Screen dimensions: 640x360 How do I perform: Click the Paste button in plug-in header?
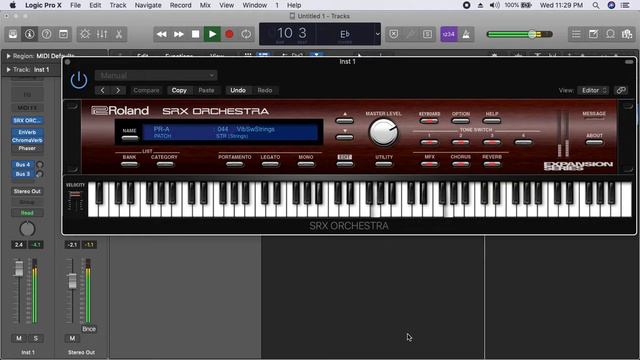[206, 90]
